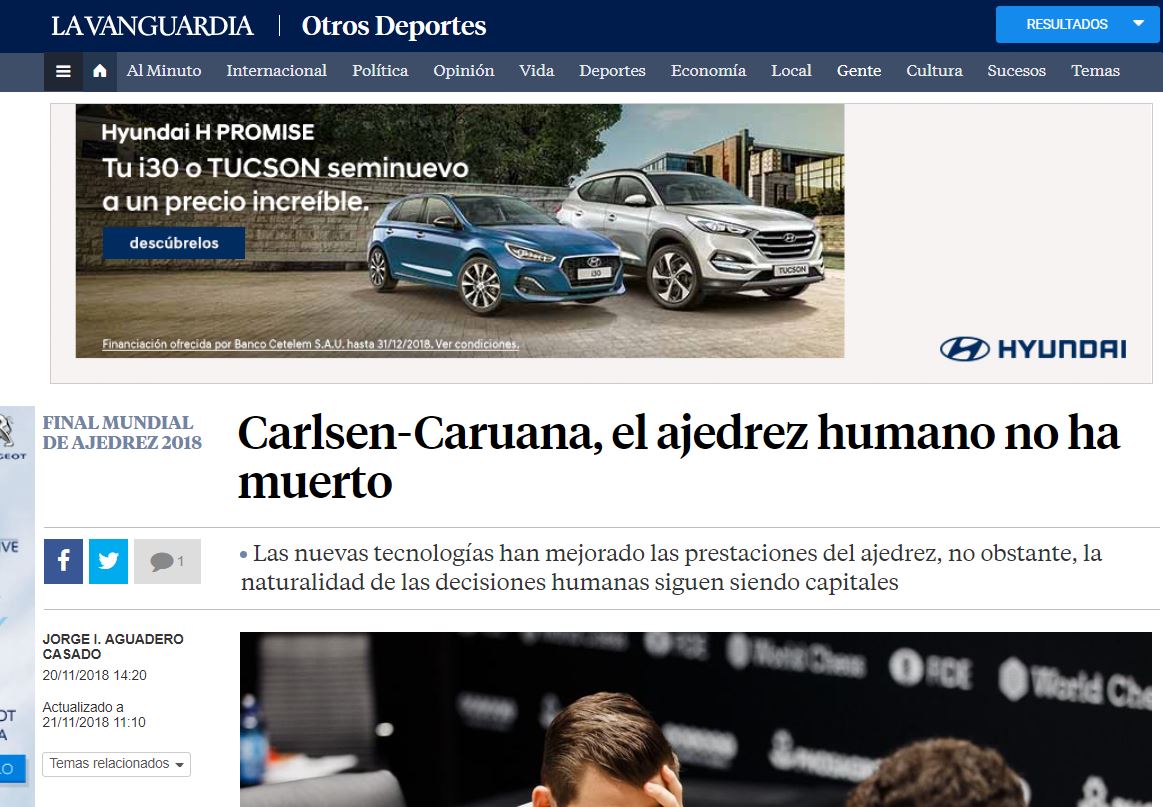Open the comments bubble icon
This screenshot has height=807, width=1163.
(167, 561)
